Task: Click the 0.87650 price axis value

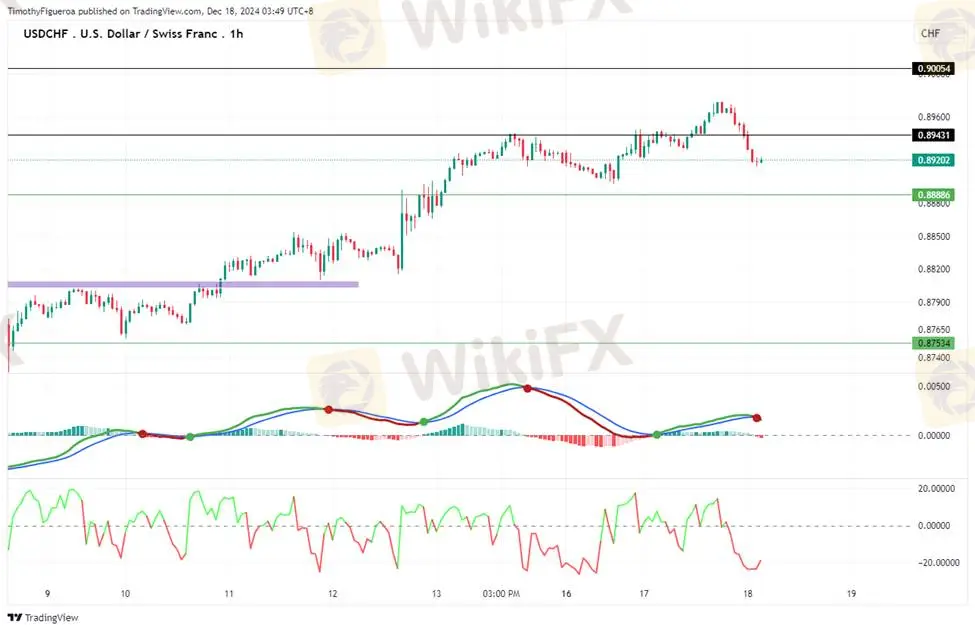Action: click(x=934, y=329)
